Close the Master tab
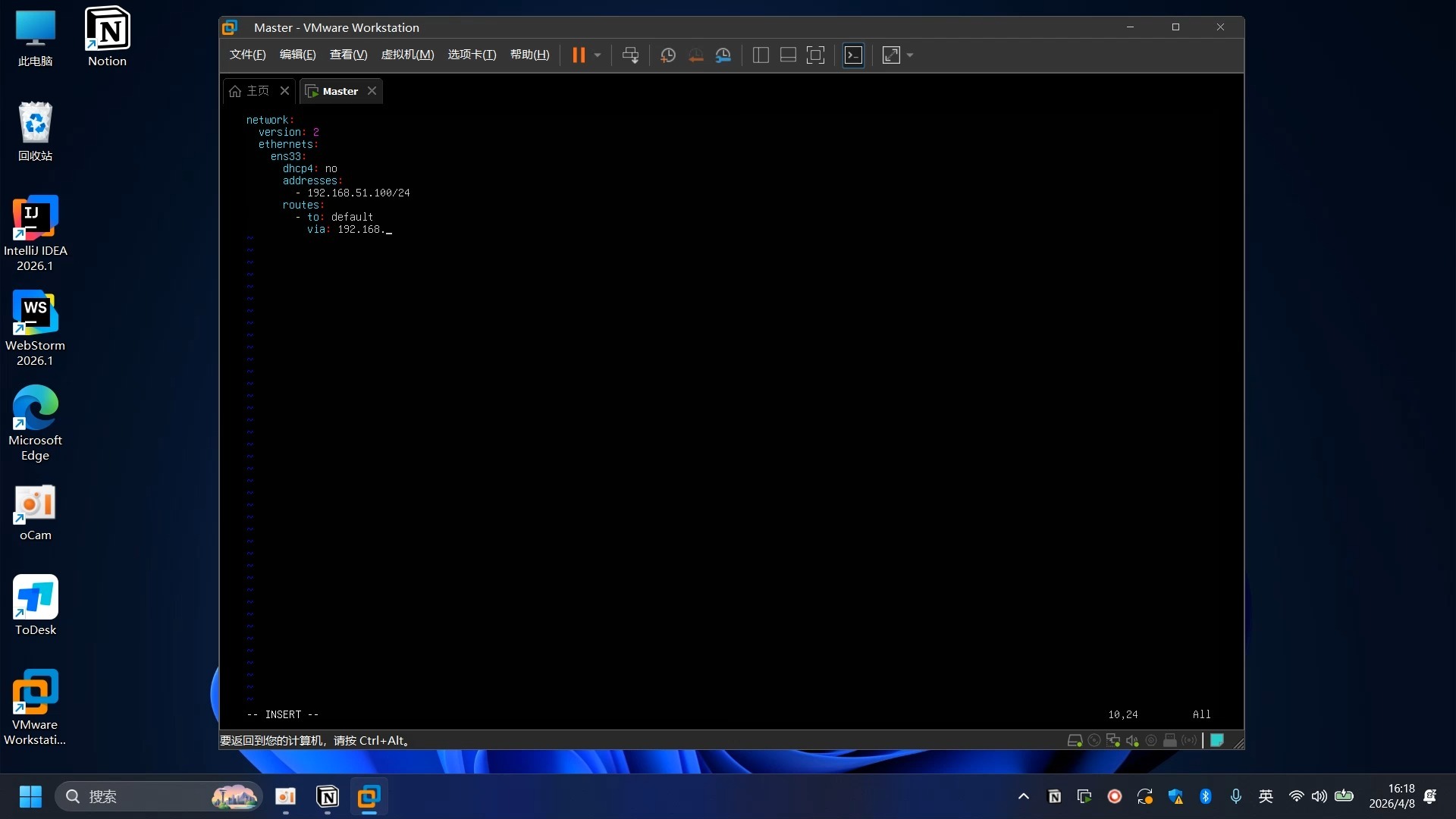 372,91
